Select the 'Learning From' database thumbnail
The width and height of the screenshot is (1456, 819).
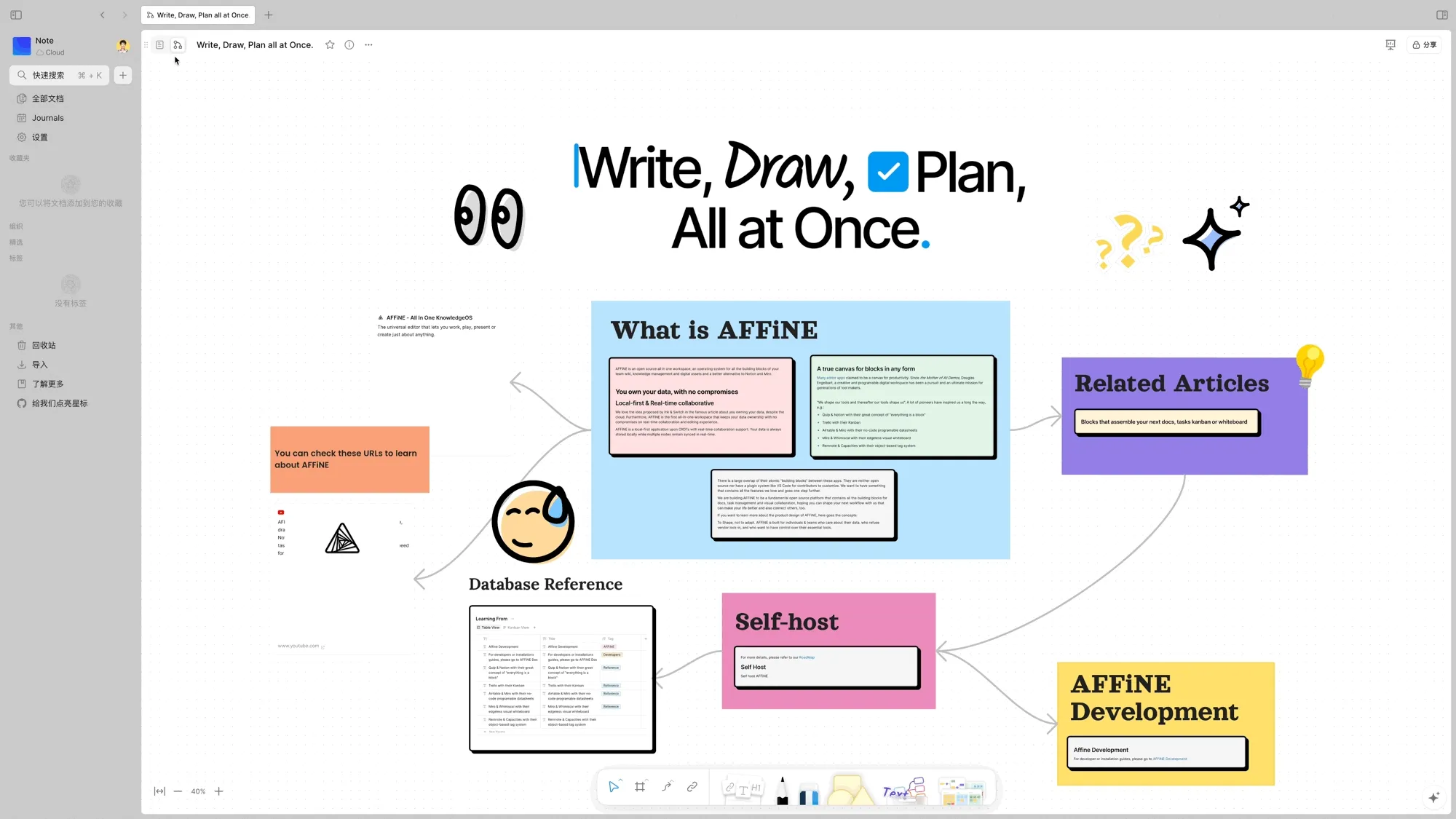(x=562, y=679)
